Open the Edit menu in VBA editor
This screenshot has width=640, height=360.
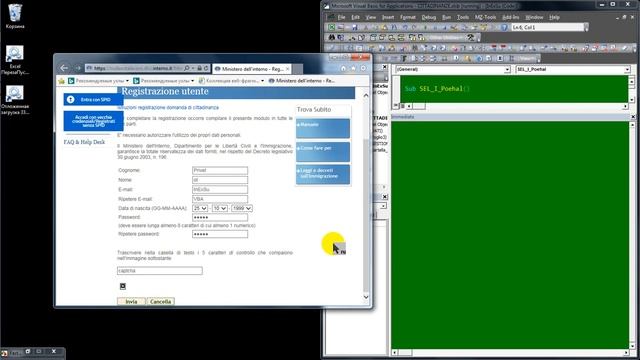pos(356,18)
